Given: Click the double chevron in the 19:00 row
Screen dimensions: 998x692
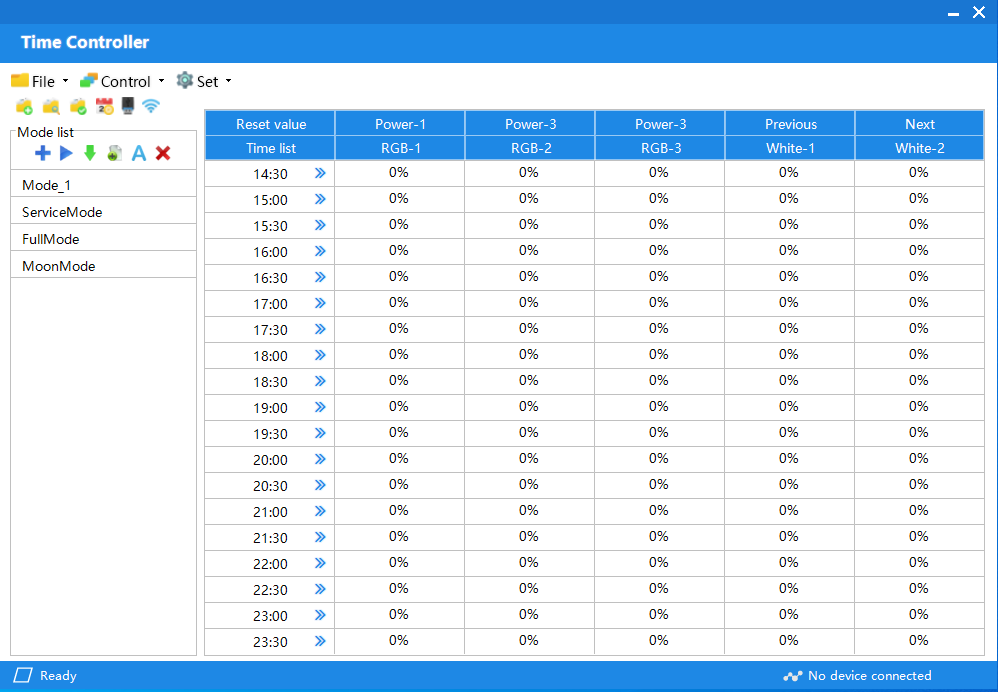Looking at the screenshot, I should 320,407.
